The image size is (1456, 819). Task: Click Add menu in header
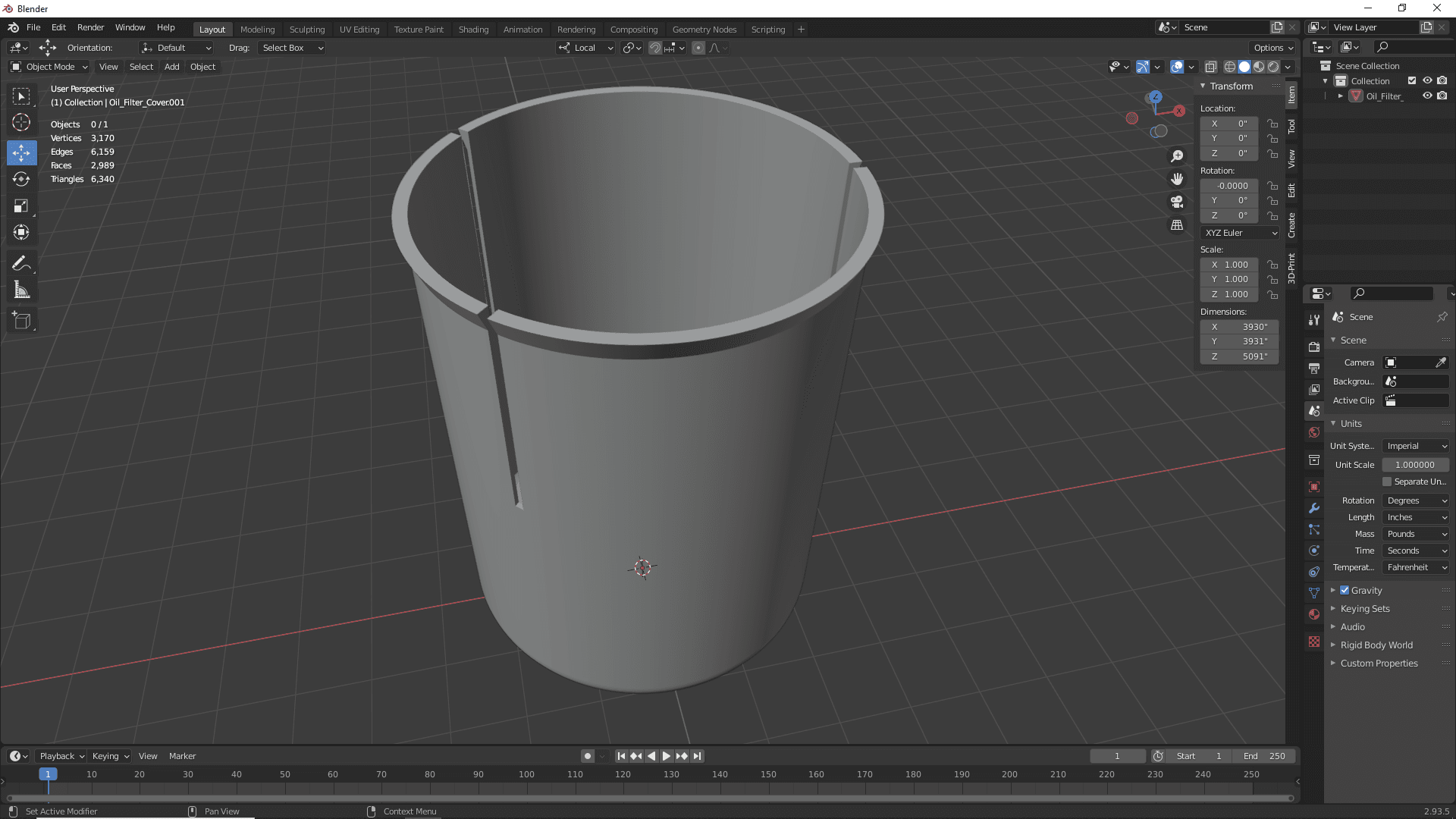[x=171, y=66]
